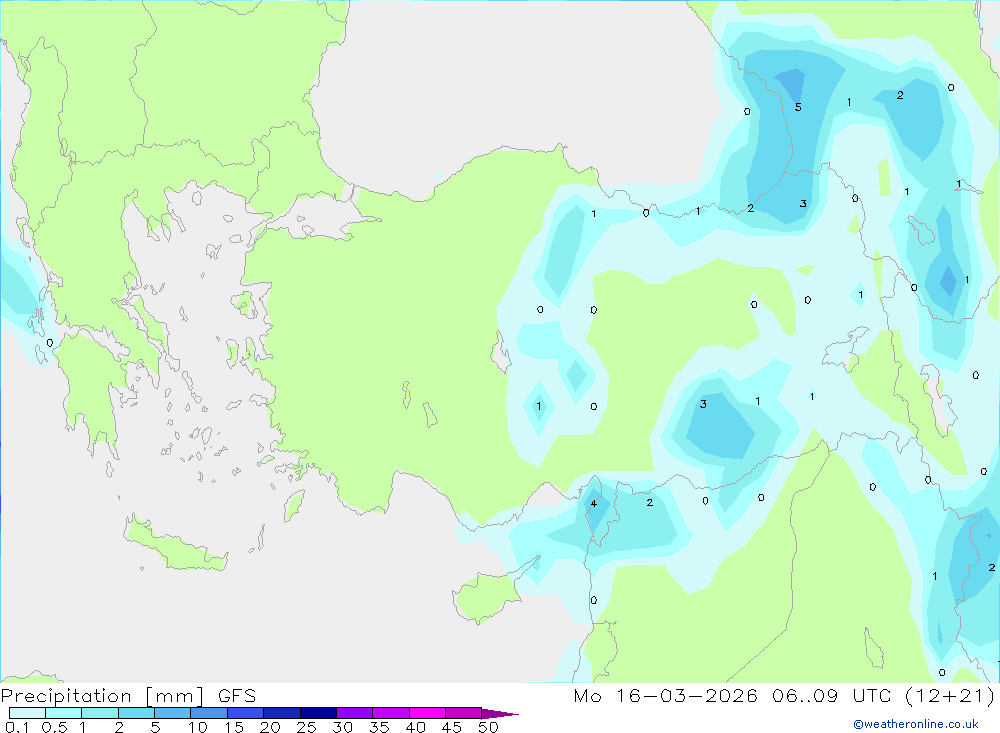
Task: Click the legend label '30'
Action: tap(342, 727)
